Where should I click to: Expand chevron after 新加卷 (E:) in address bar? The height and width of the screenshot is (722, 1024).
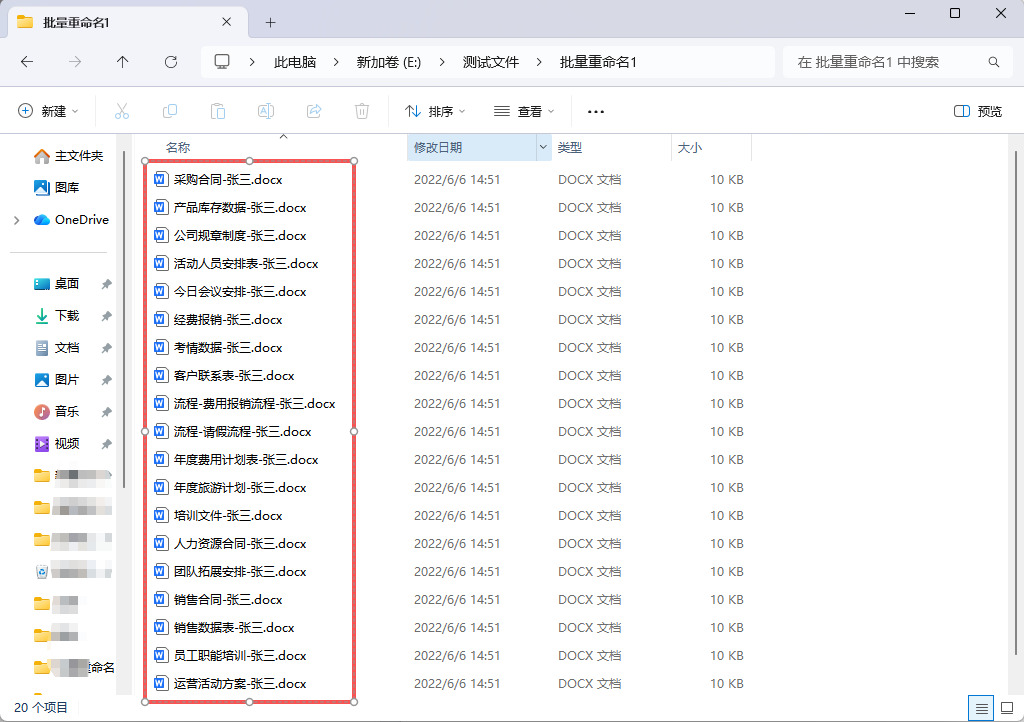(x=442, y=62)
